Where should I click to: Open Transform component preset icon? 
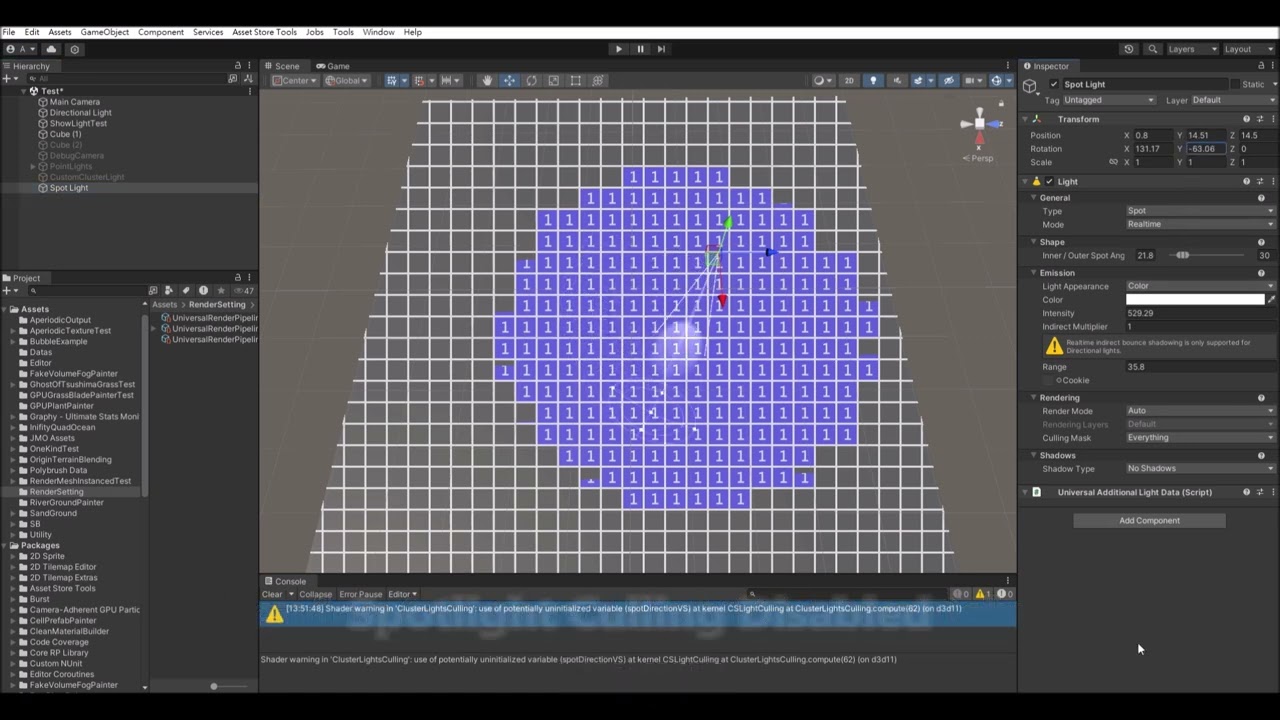[x=1259, y=119]
